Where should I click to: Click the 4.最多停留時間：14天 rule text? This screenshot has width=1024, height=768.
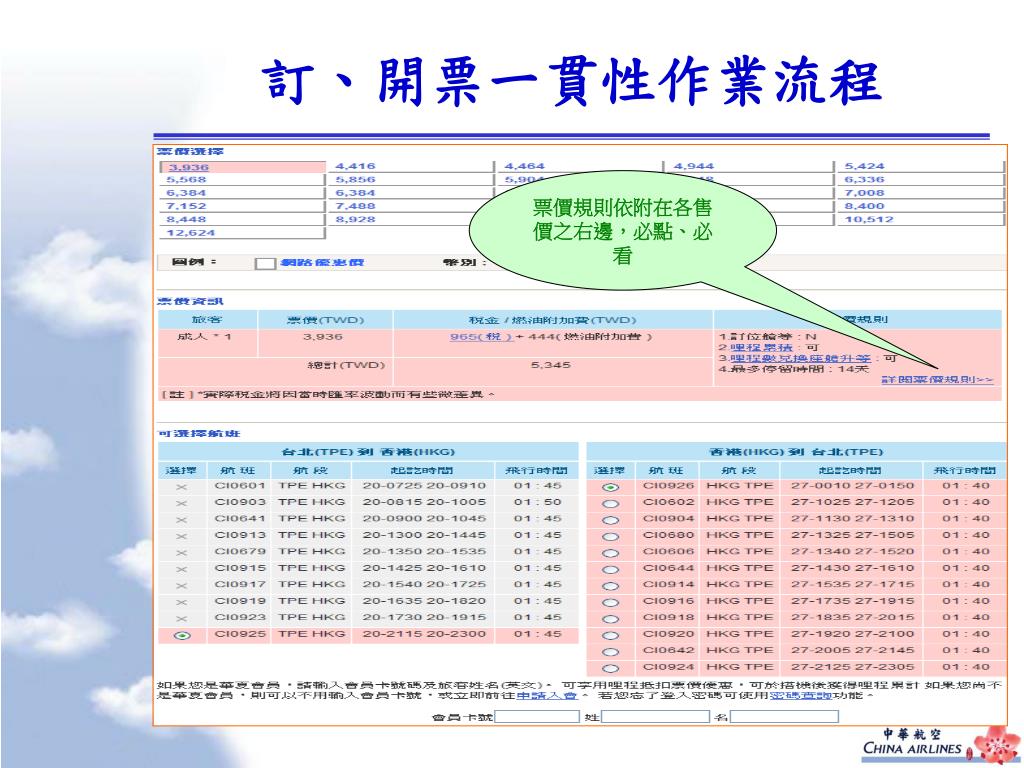(x=793, y=370)
